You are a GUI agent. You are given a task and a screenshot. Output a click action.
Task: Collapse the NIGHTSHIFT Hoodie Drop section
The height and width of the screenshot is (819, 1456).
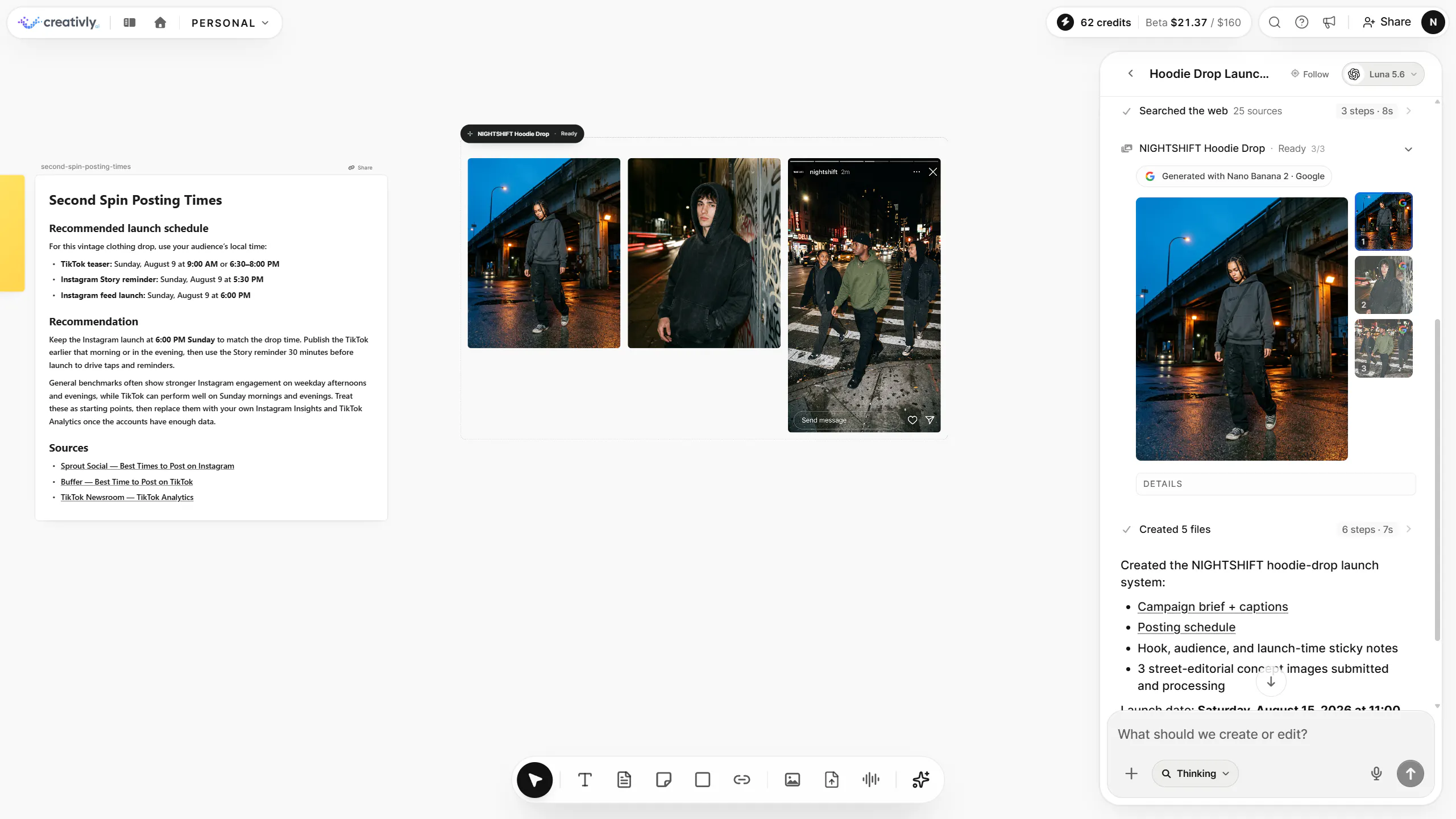(1409, 149)
